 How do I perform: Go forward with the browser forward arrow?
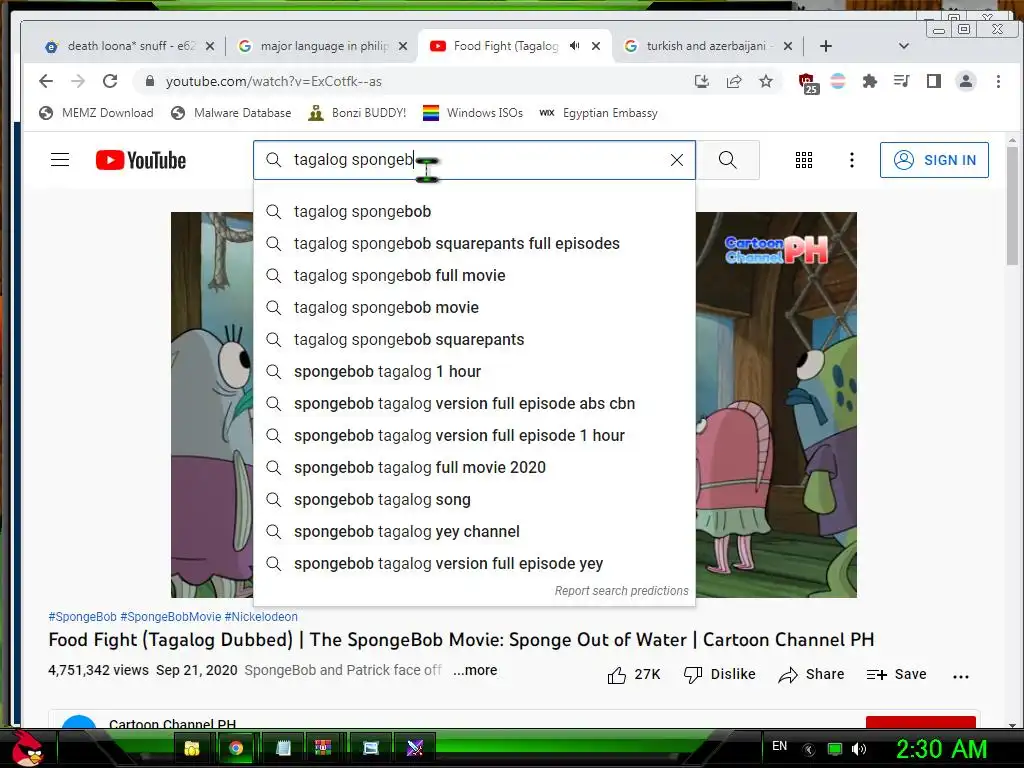(78, 81)
